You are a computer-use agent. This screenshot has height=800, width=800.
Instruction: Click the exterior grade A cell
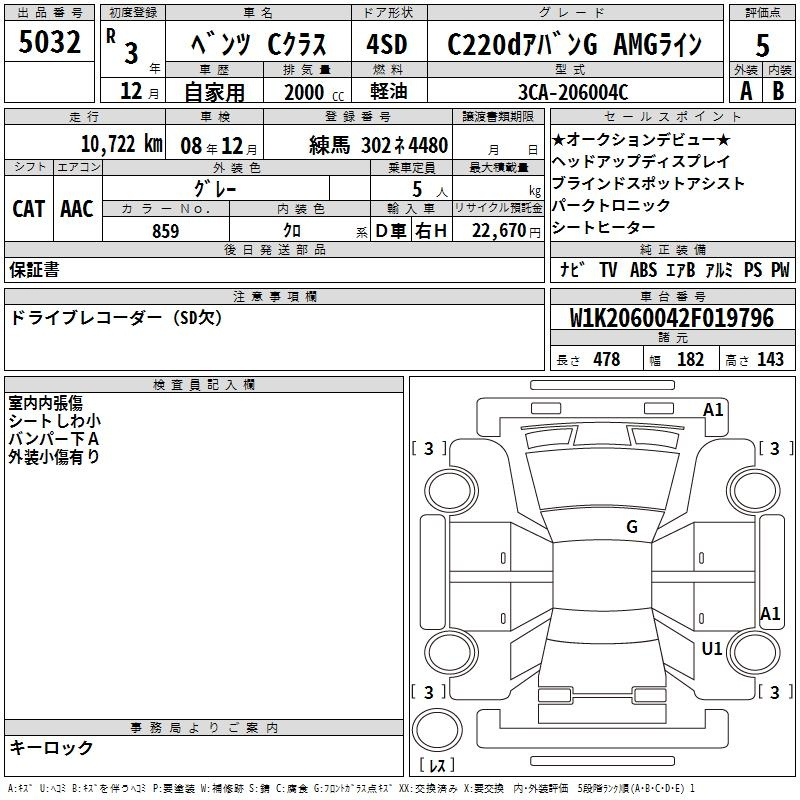coord(745,90)
